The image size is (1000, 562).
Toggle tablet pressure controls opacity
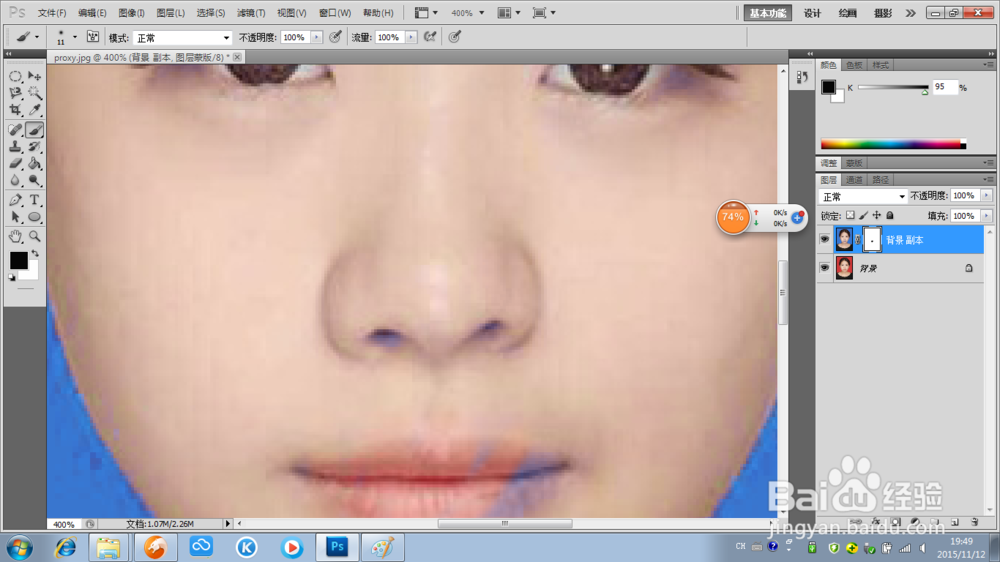(335, 37)
